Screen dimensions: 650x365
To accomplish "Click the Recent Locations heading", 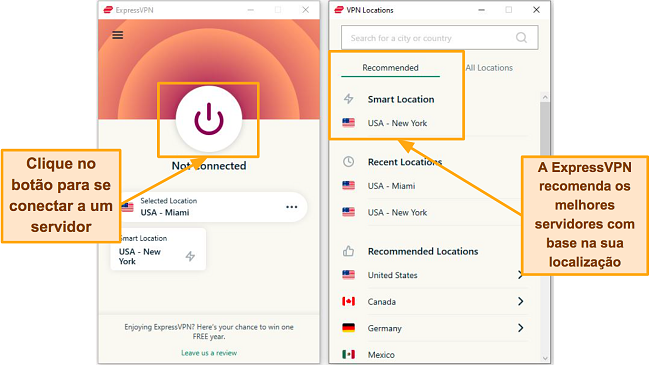I will pyautogui.click(x=405, y=162).
